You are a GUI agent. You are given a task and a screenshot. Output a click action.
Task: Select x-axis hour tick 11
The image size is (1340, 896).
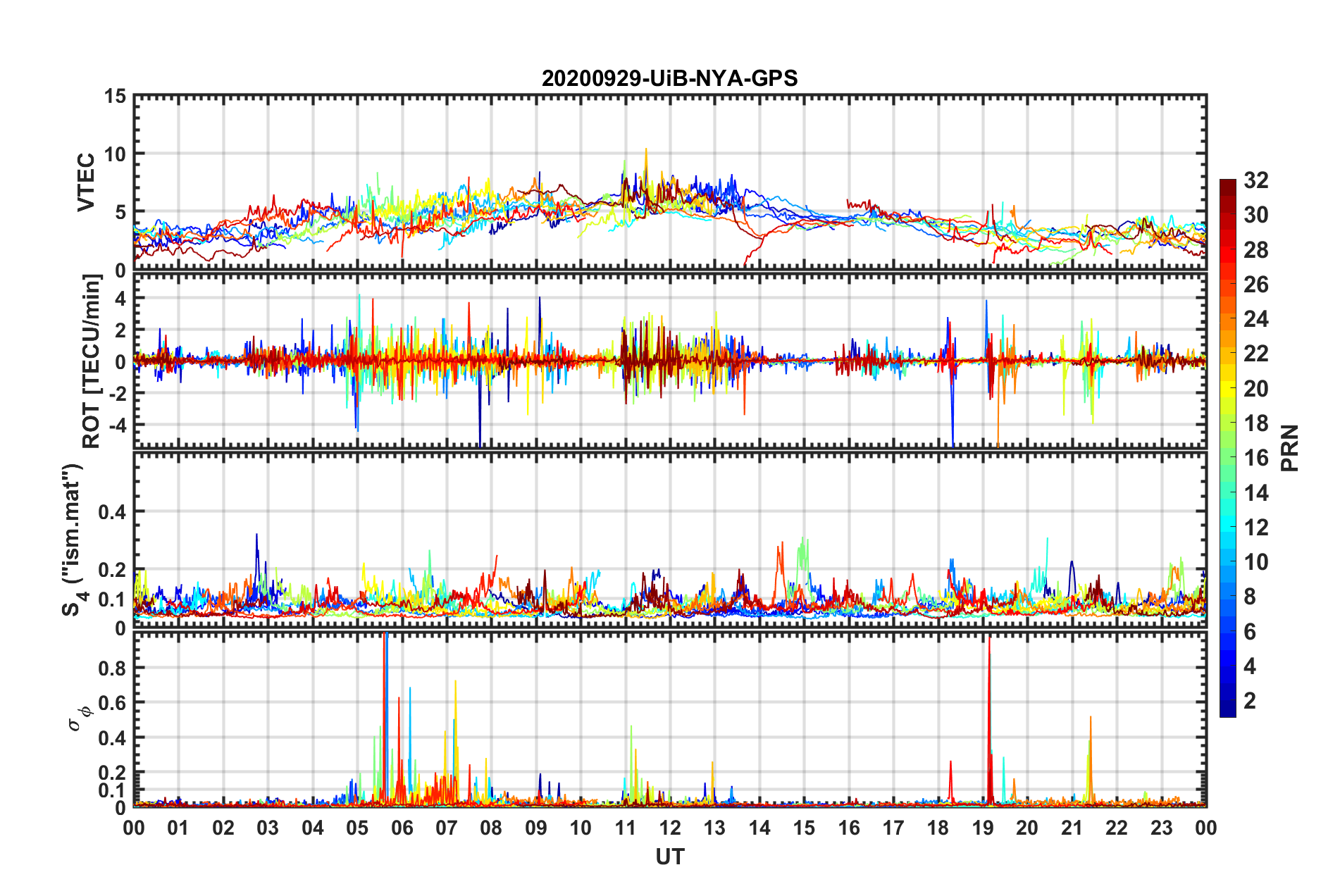click(626, 828)
